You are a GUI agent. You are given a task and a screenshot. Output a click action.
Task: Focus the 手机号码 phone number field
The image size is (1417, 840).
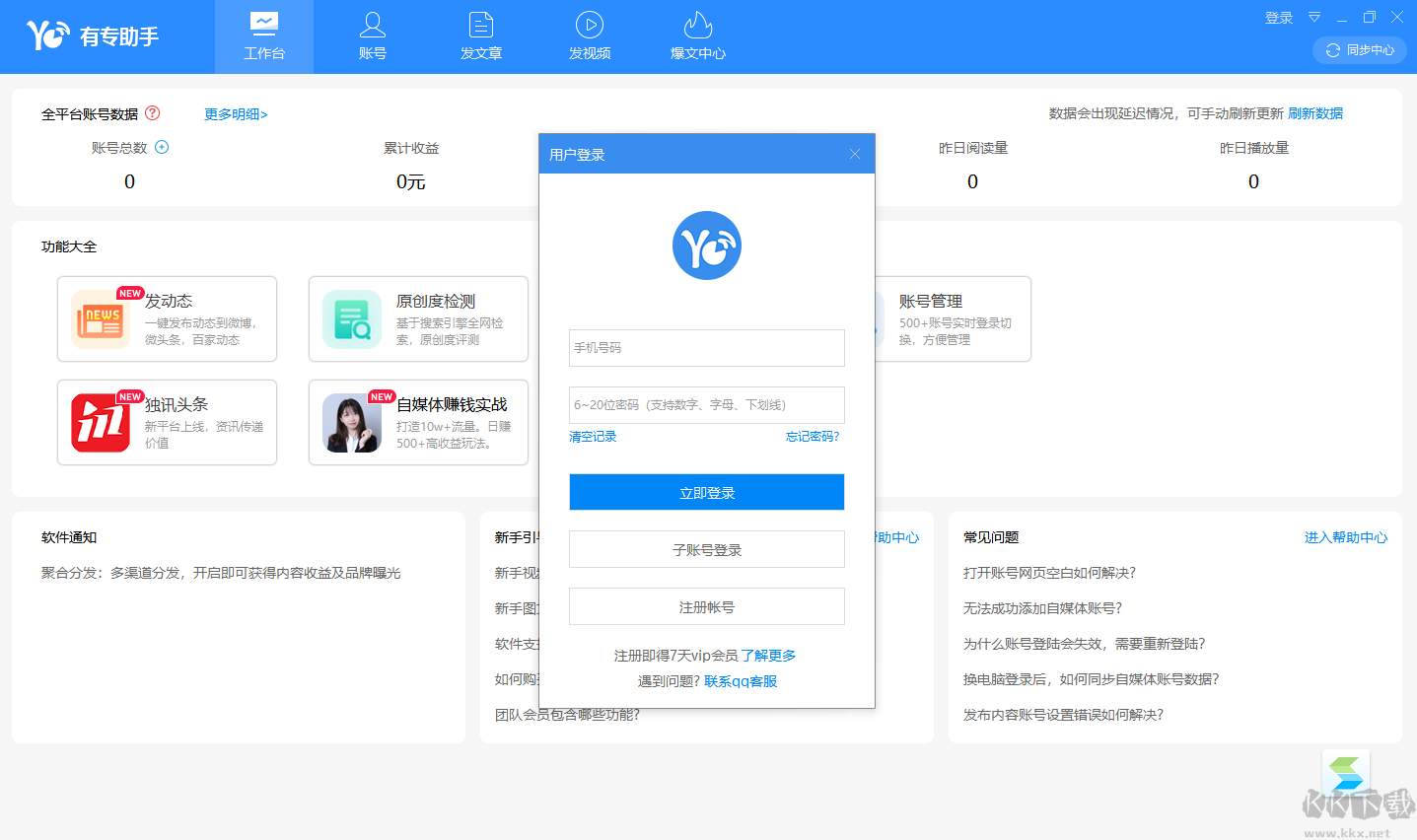(x=706, y=348)
